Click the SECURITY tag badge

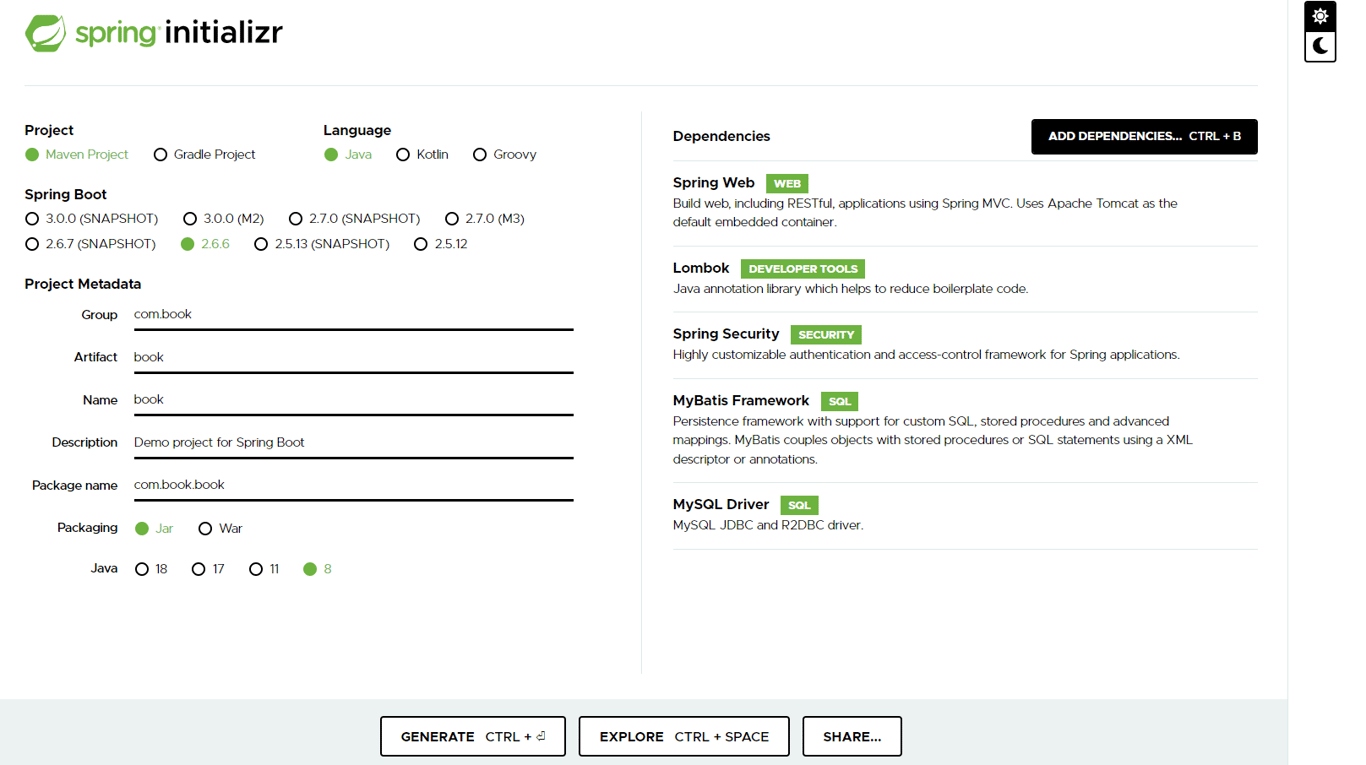[x=826, y=335]
